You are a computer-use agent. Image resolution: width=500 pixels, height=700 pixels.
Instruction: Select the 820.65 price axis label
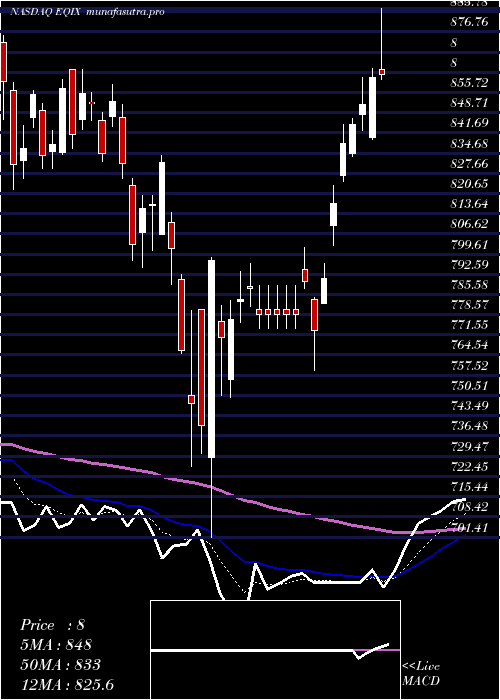click(469, 183)
